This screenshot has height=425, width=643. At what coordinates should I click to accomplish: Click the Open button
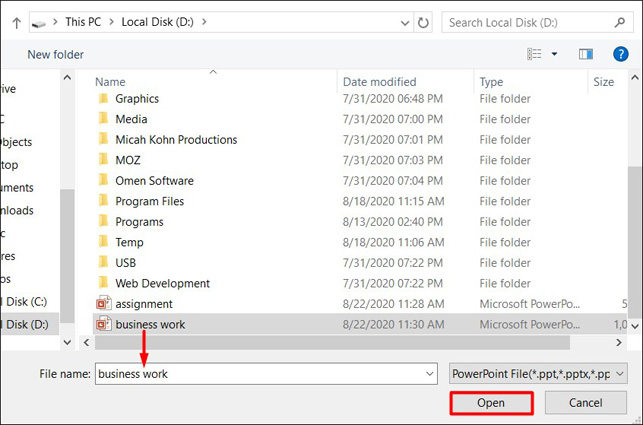tap(490, 403)
